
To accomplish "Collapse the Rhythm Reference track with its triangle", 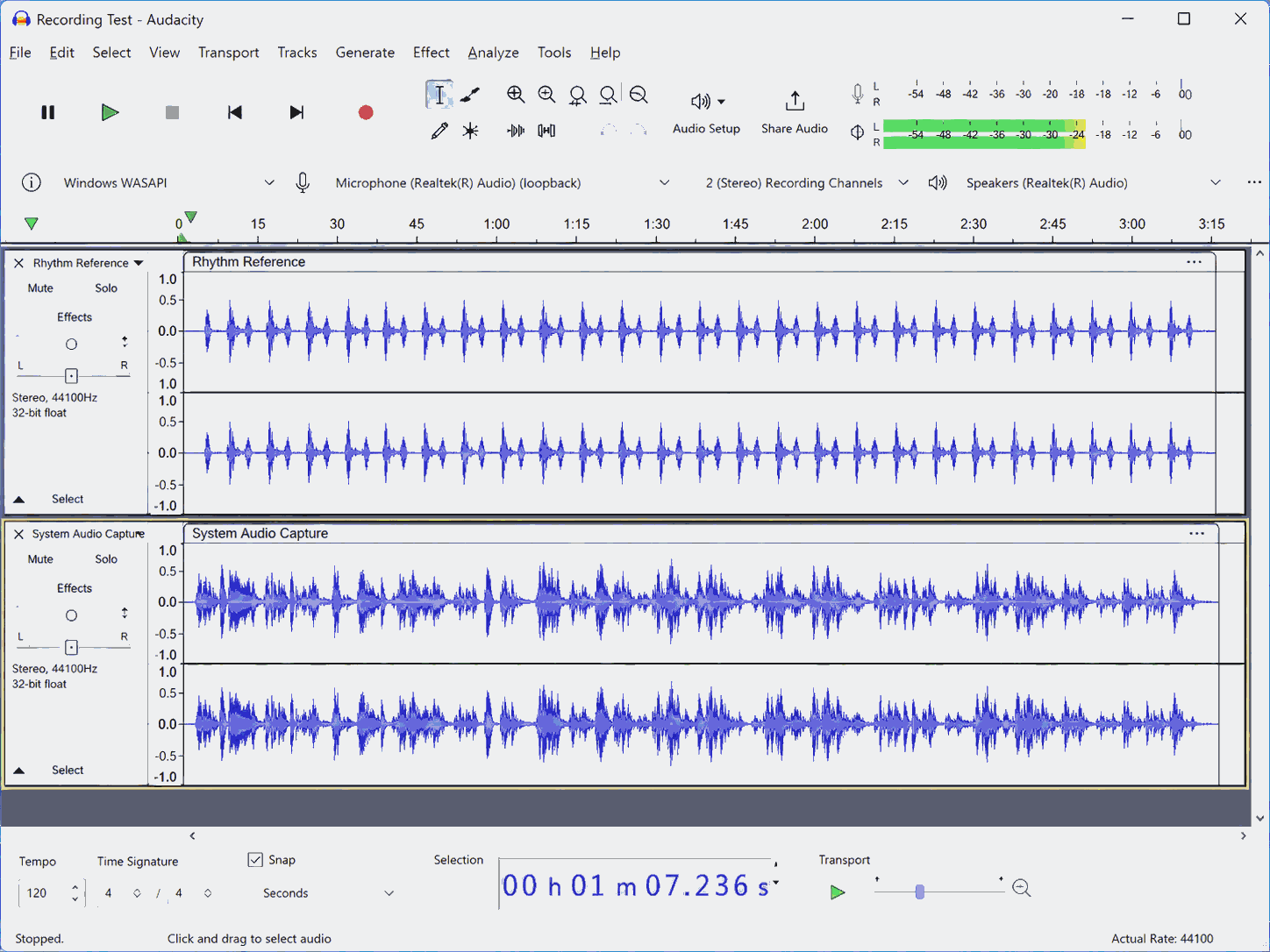I will (x=18, y=499).
